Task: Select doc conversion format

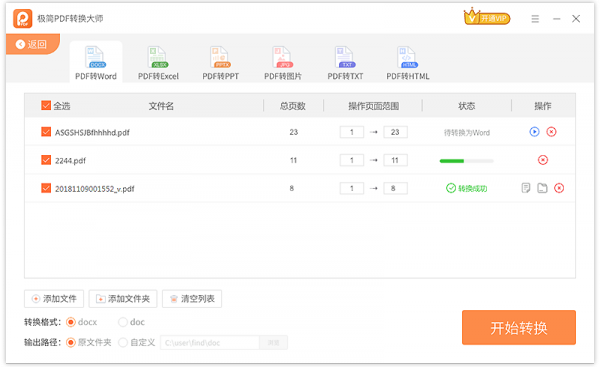Action: click(x=123, y=322)
